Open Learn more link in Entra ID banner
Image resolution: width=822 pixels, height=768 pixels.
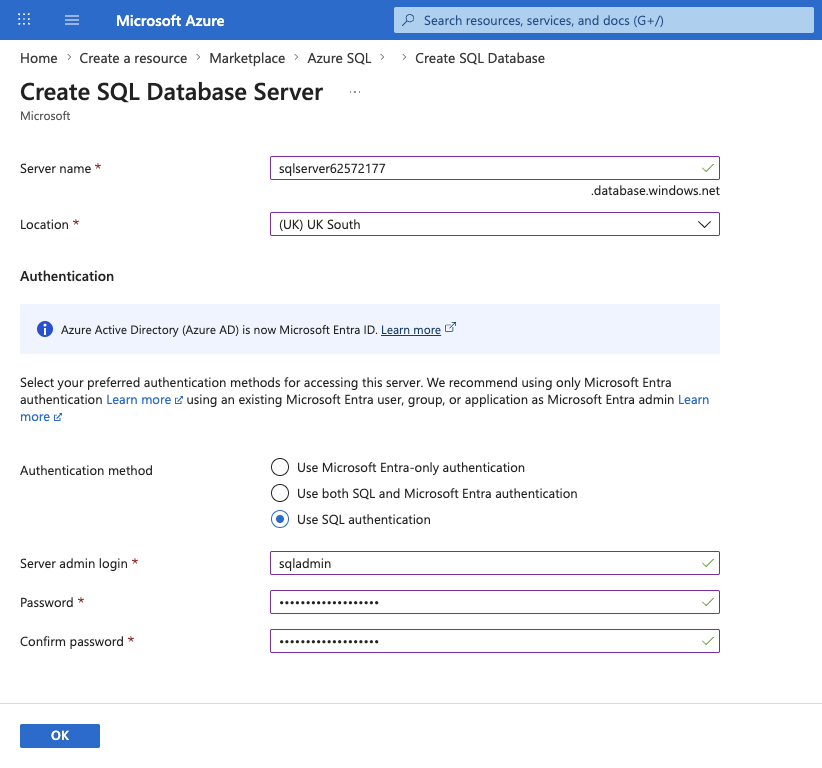pyautogui.click(x=410, y=330)
